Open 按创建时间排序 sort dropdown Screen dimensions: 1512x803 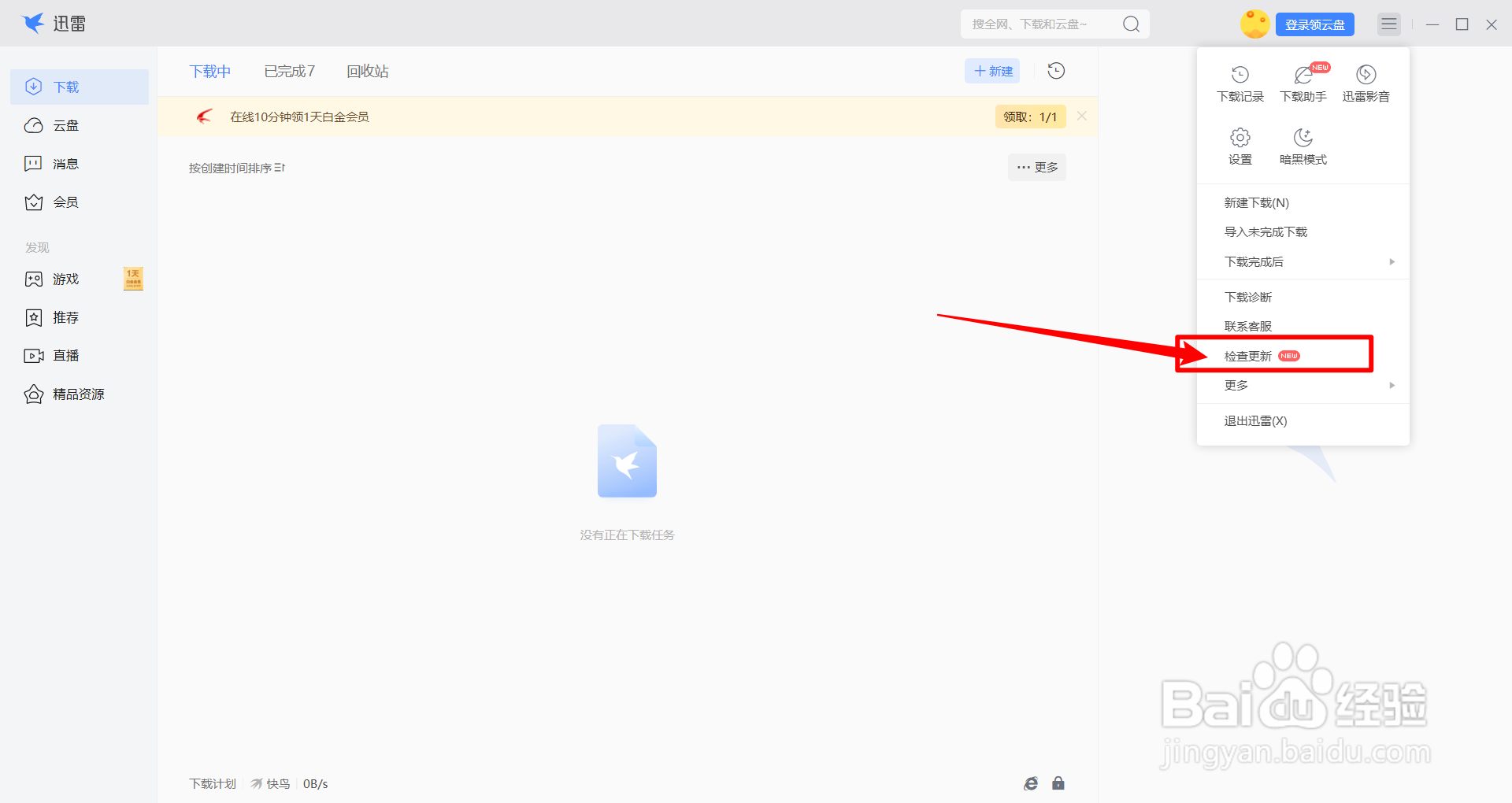(x=237, y=168)
